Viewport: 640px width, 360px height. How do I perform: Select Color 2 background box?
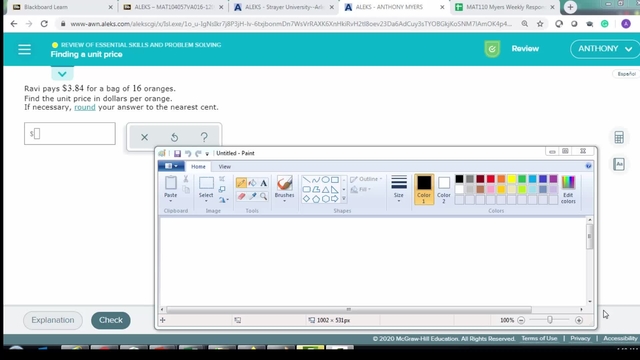pos(444,189)
